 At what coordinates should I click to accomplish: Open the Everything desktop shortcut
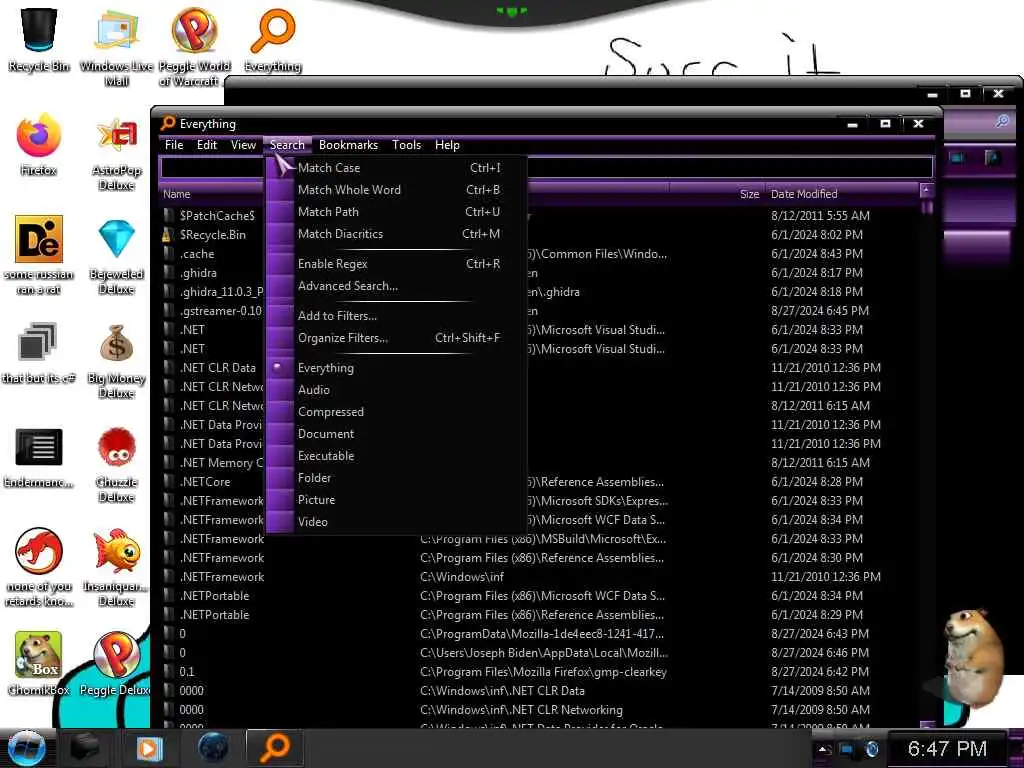click(273, 39)
